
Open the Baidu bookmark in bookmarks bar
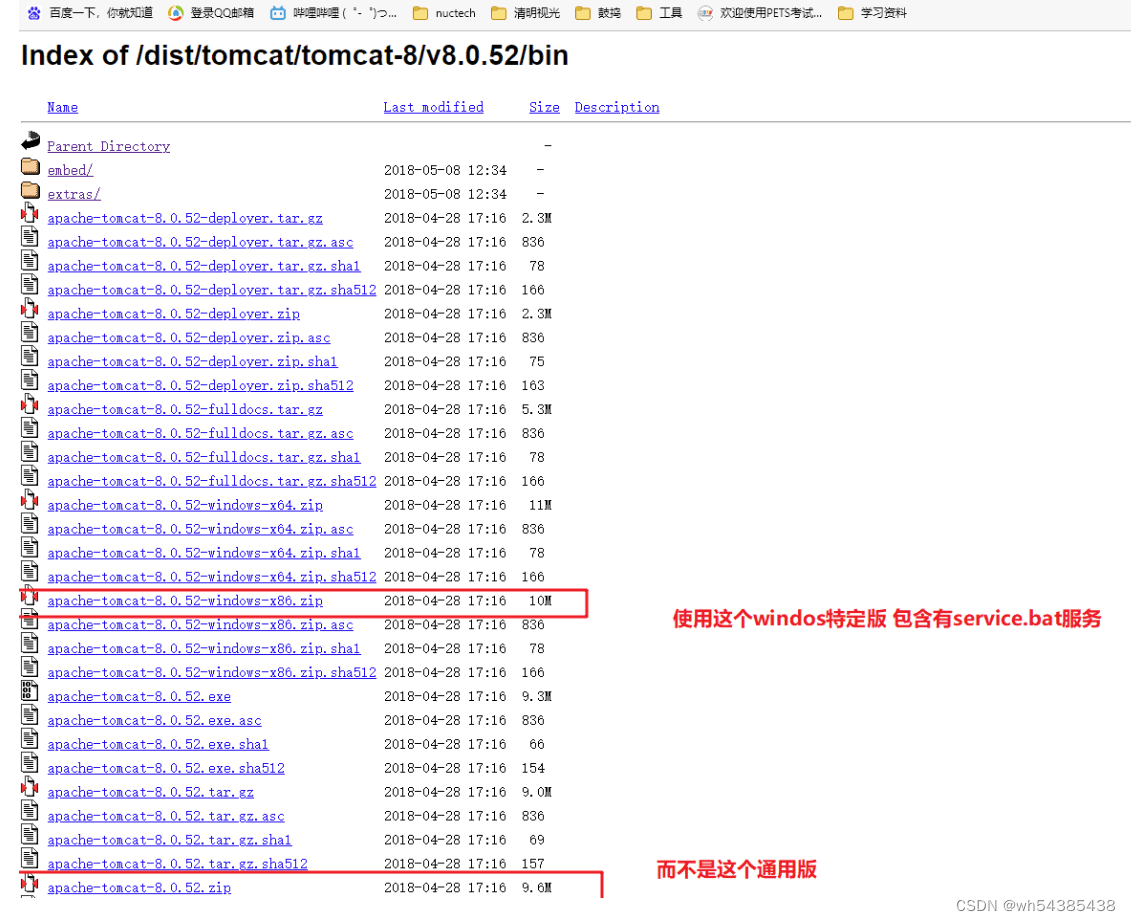click(x=90, y=13)
